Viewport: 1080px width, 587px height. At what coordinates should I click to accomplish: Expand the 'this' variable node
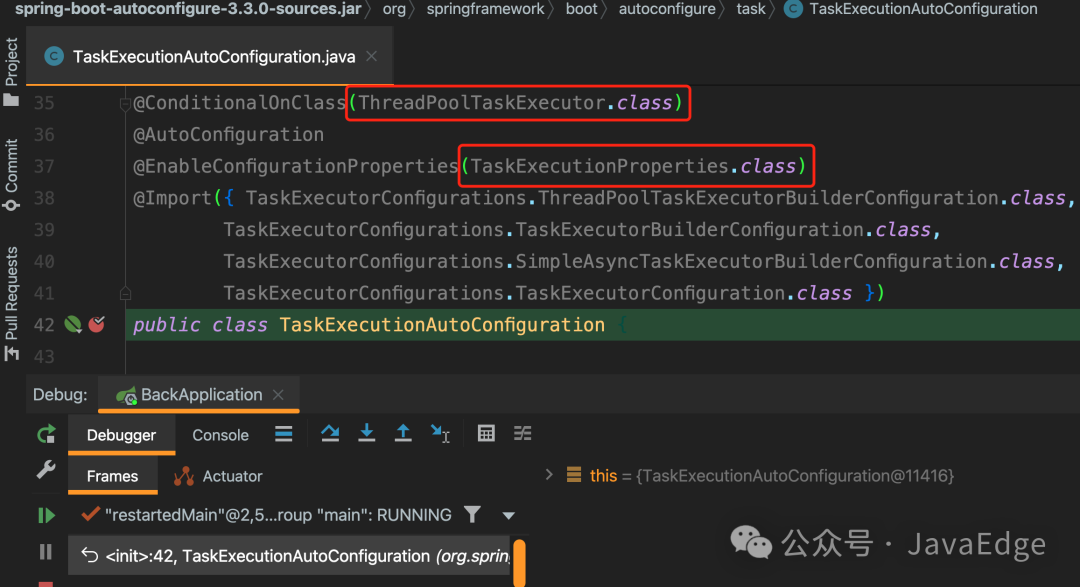point(549,475)
